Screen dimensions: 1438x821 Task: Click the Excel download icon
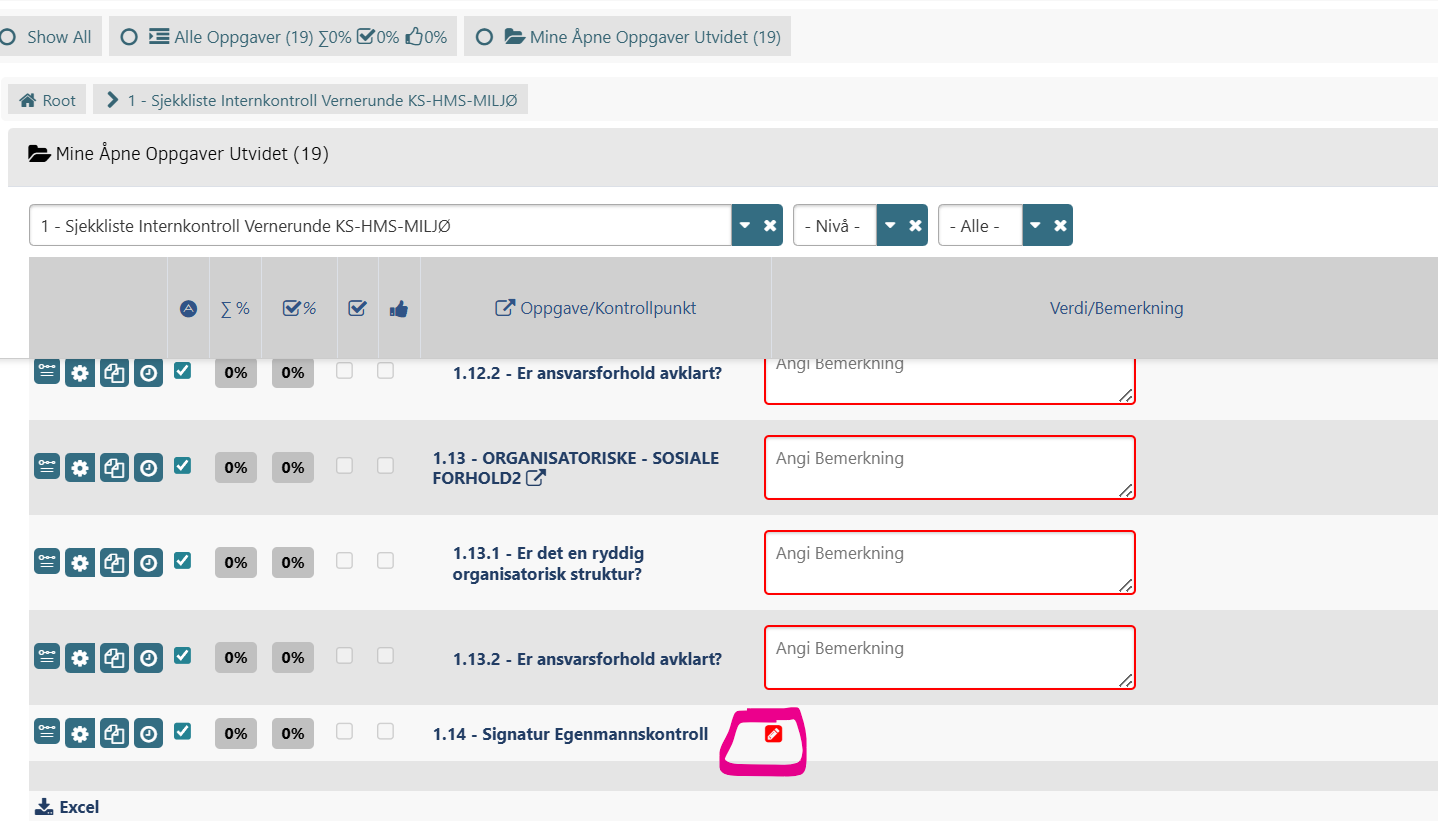[x=43, y=807]
